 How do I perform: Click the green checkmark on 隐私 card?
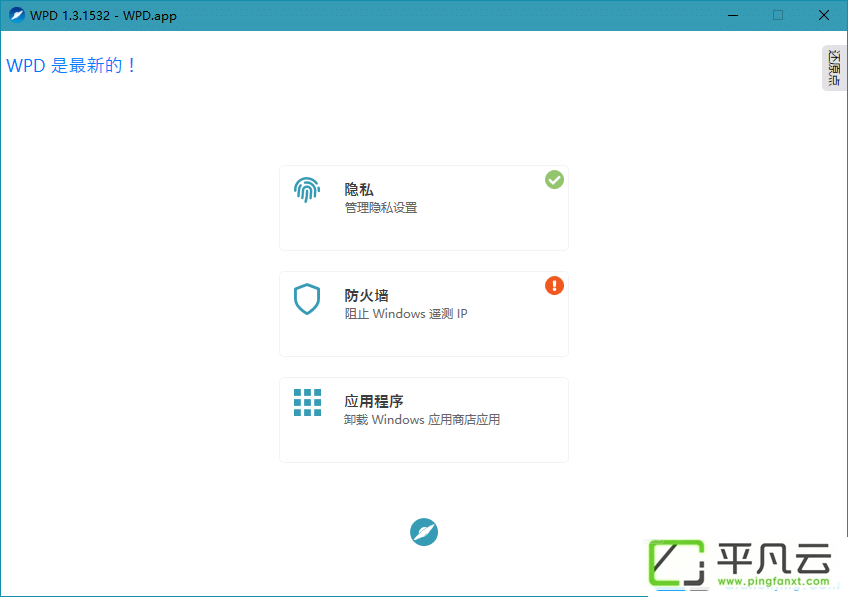tap(554, 180)
